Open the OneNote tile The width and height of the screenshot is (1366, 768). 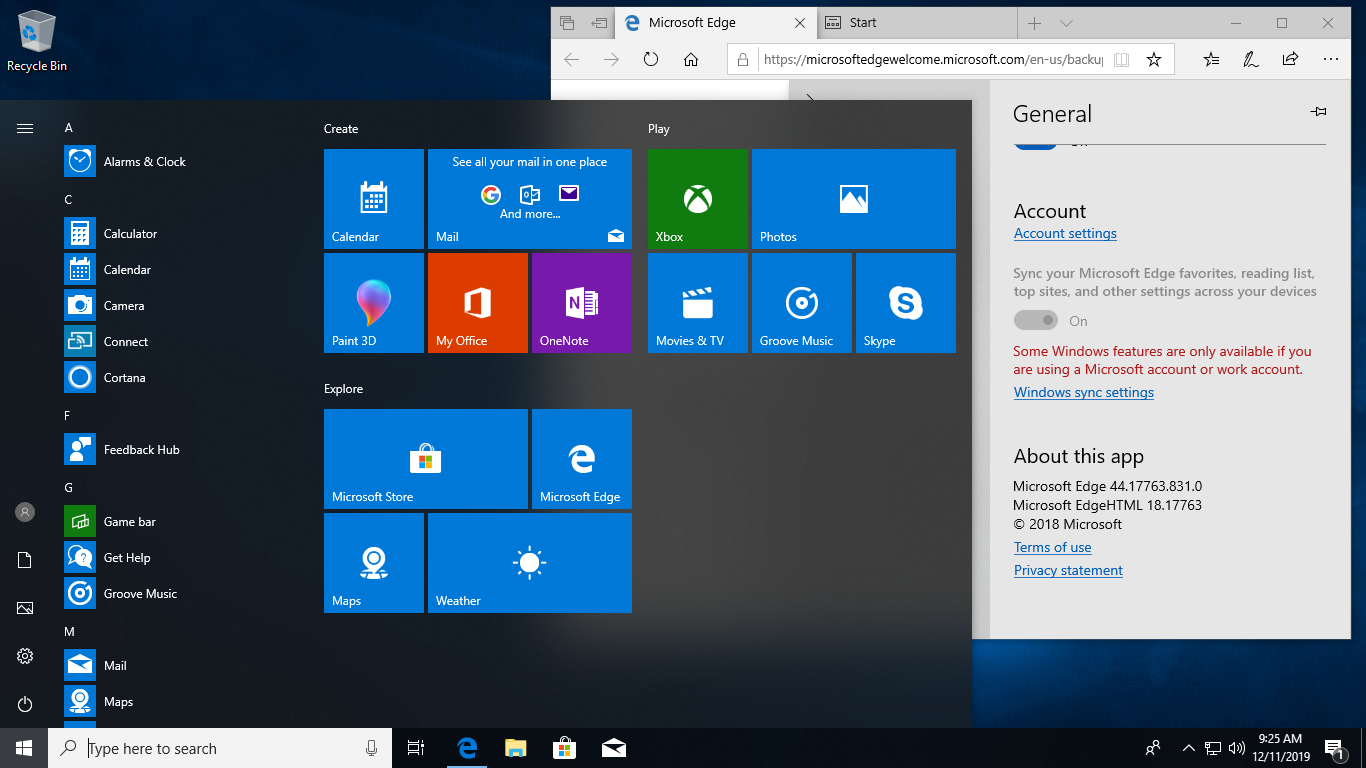coord(582,303)
